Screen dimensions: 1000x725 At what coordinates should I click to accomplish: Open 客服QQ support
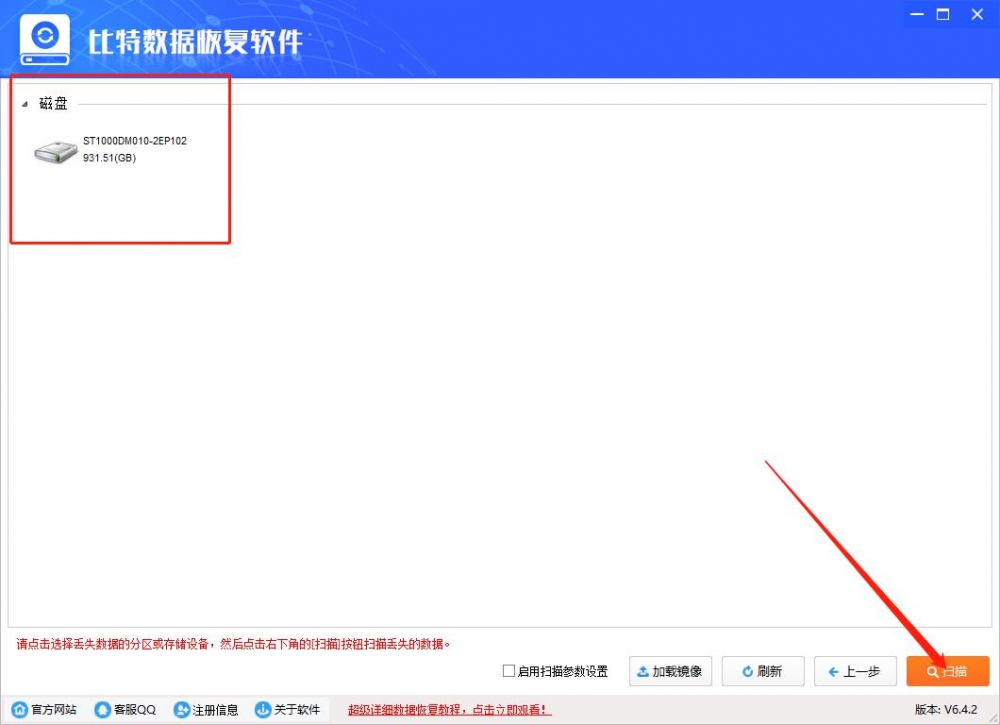pyautogui.click(x=125, y=710)
